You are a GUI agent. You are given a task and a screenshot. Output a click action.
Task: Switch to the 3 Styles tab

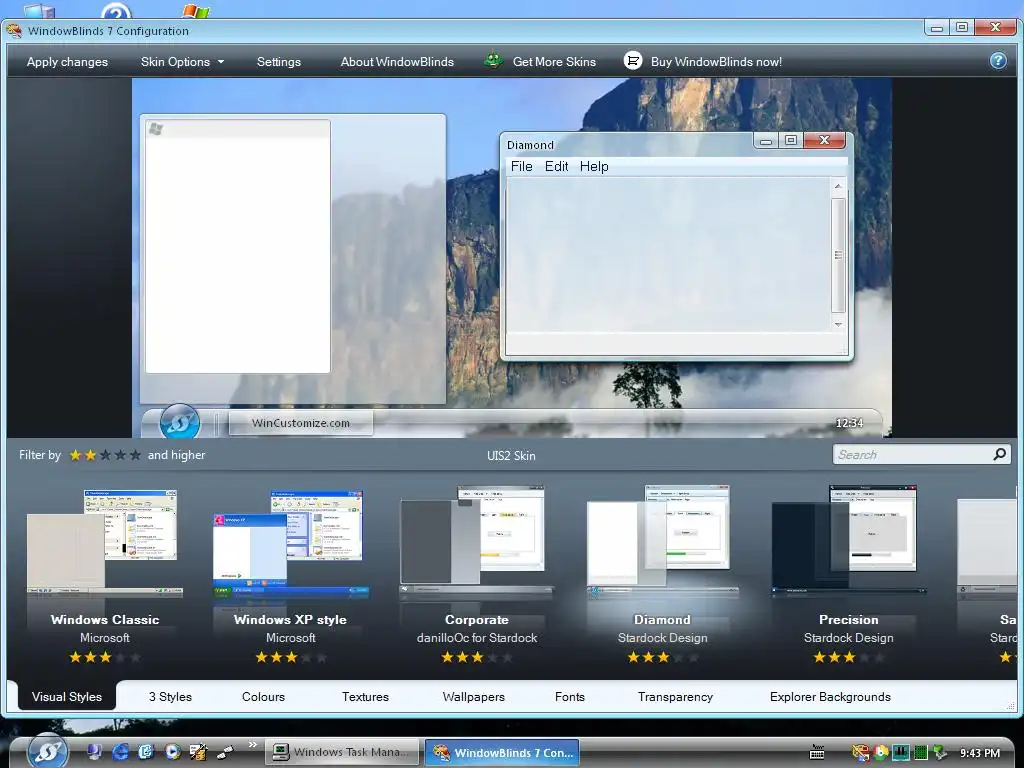pyautogui.click(x=170, y=696)
